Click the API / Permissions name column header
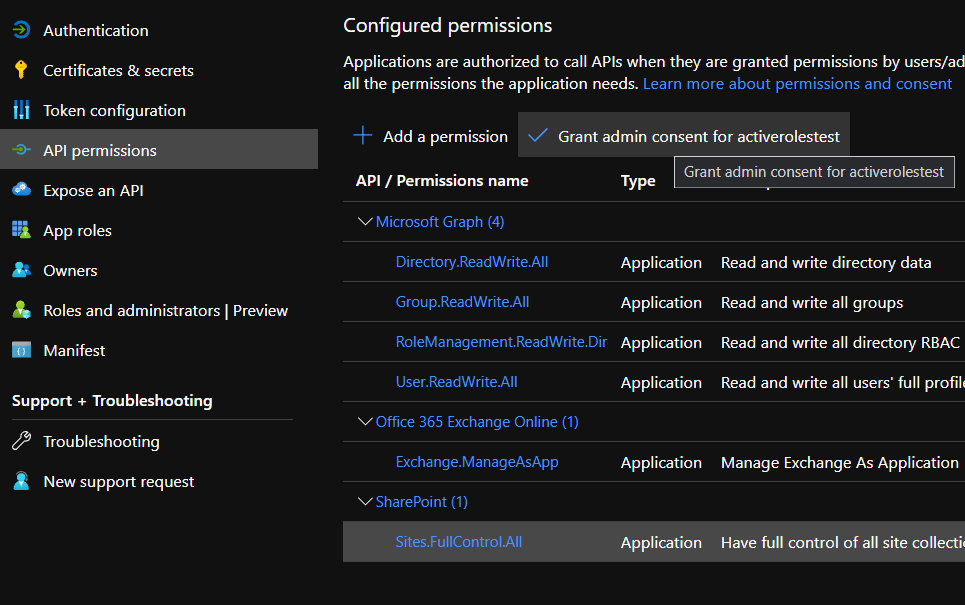 (442, 180)
